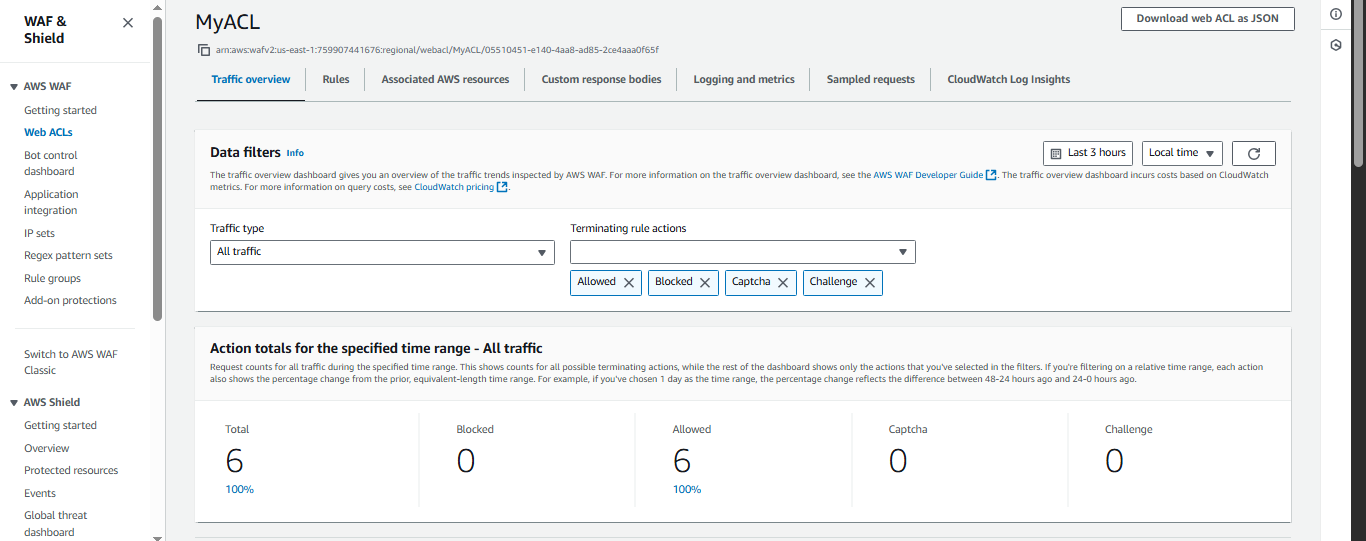
Task: Open the Last 3 hours time range picker
Action: [1088, 153]
